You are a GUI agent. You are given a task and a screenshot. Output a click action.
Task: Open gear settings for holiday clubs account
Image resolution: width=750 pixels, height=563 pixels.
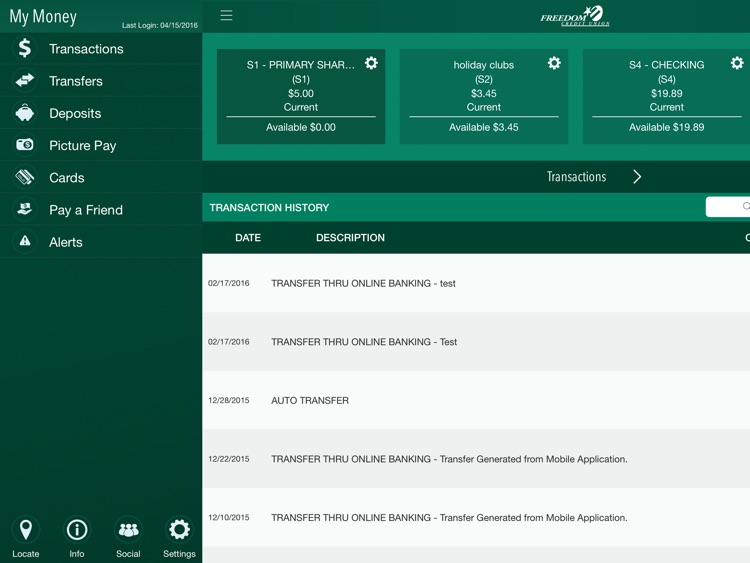point(554,63)
